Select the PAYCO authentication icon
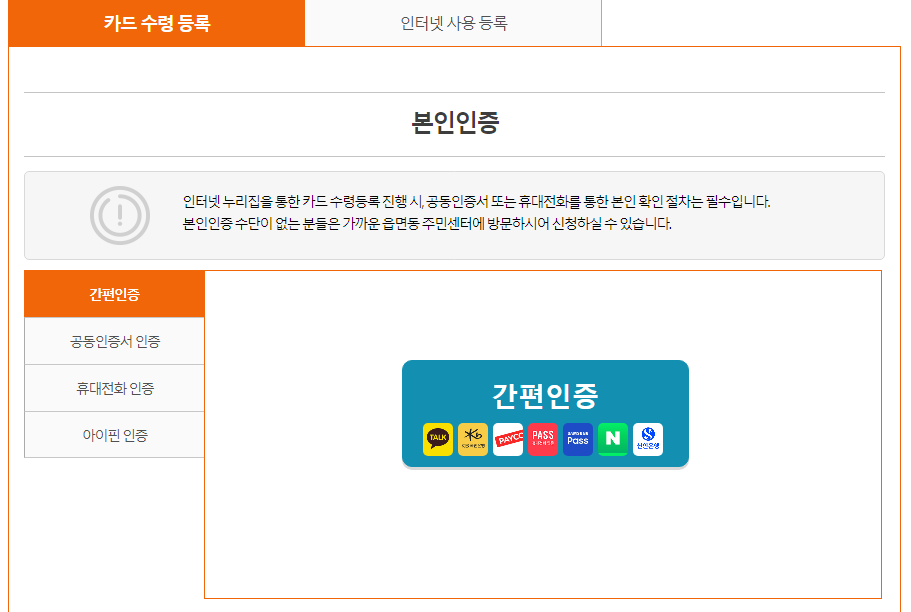 [x=508, y=438]
